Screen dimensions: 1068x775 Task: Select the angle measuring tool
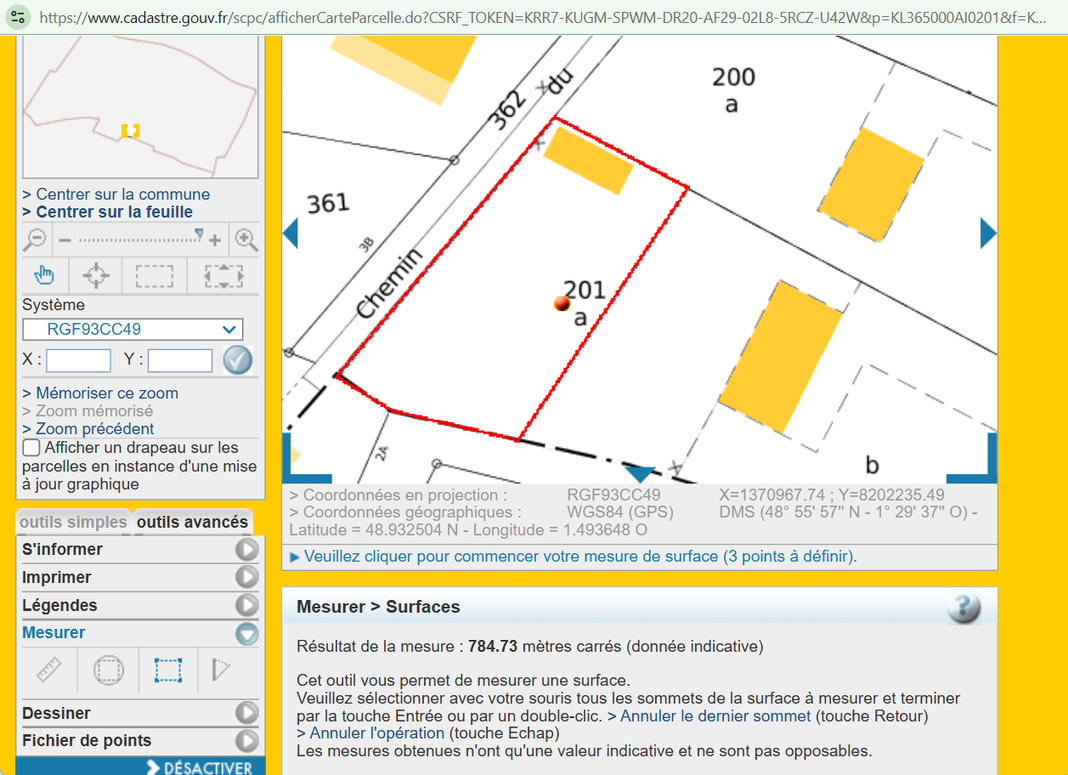point(221,670)
